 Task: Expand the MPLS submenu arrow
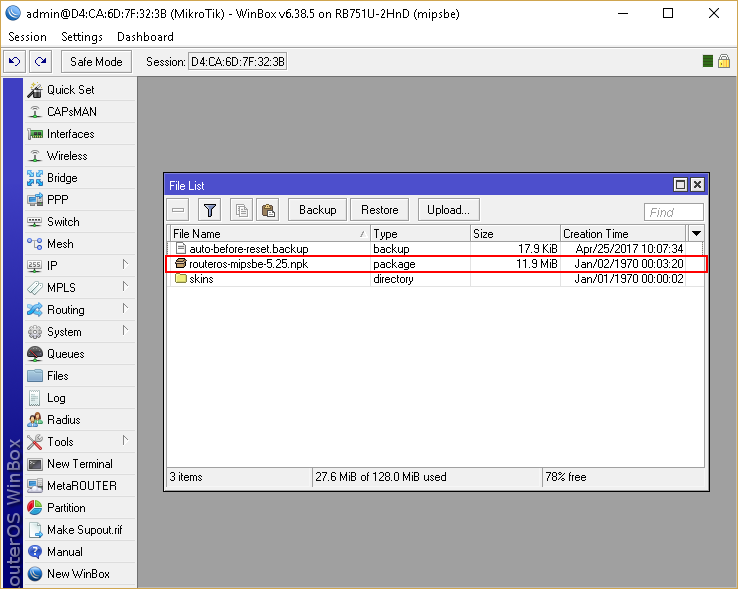[x=125, y=286]
